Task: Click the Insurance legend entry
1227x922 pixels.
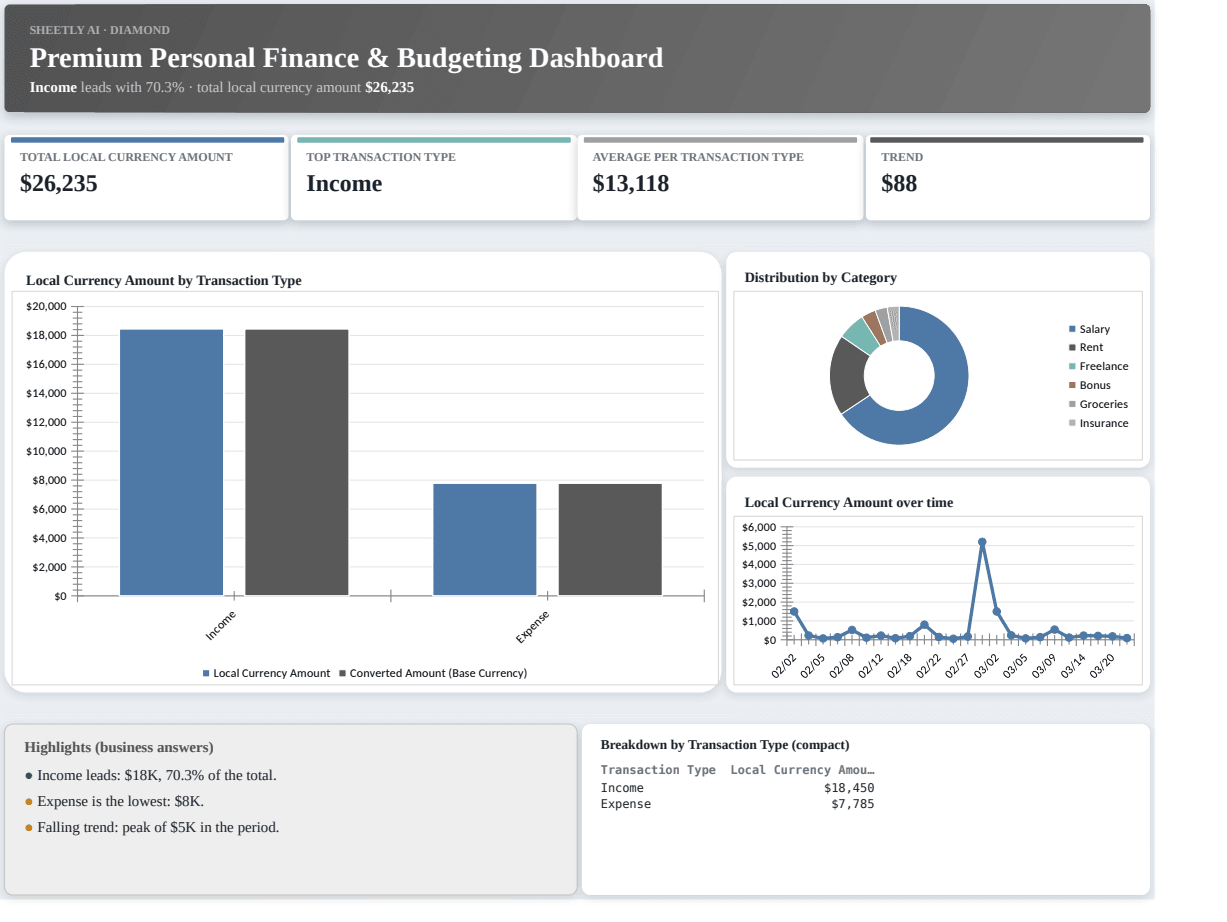Action: click(x=1098, y=423)
